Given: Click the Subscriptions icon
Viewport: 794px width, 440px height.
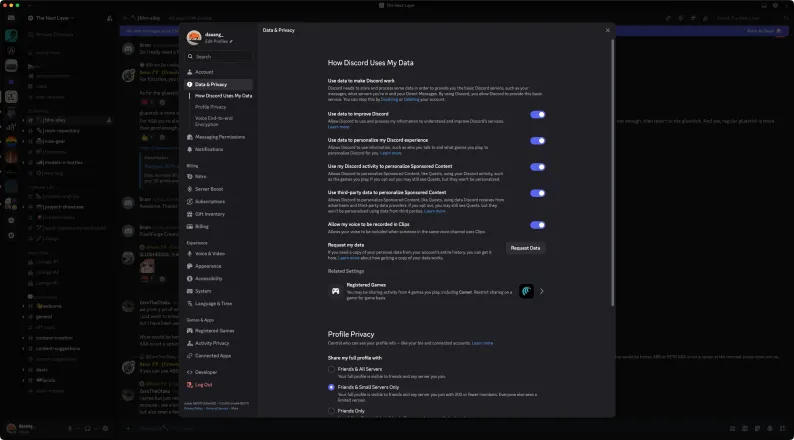Looking at the screenshot, I should [x=190, y=202].
